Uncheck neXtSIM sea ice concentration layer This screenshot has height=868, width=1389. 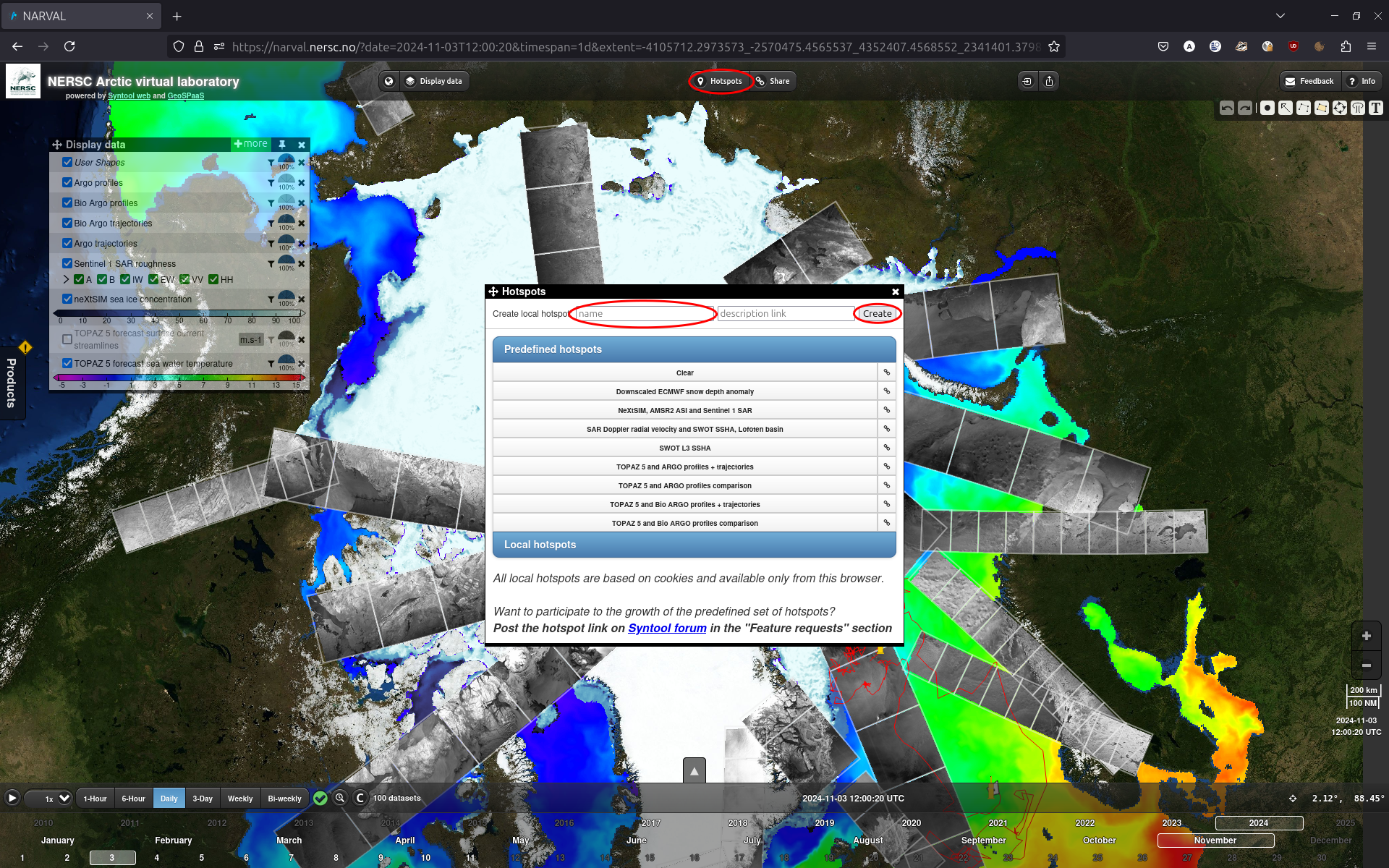67,299
